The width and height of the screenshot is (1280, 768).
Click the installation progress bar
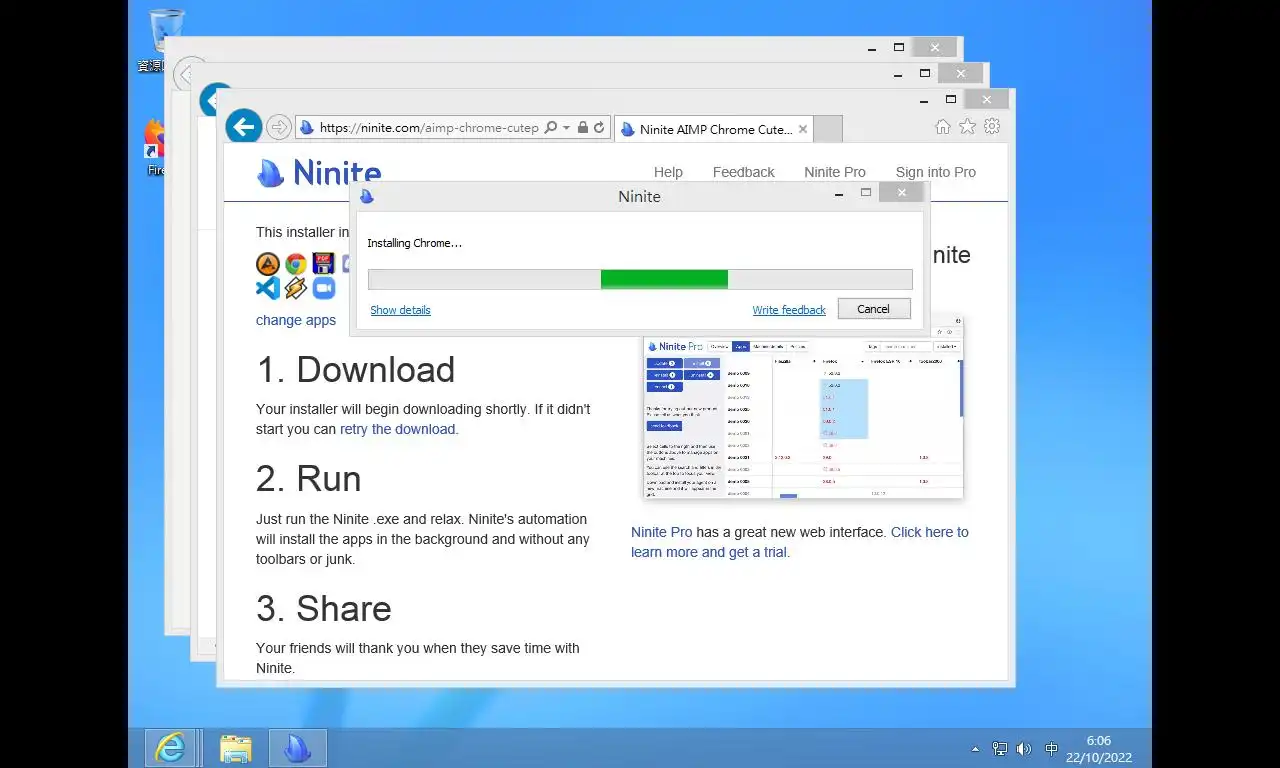[x=640, y=279]
